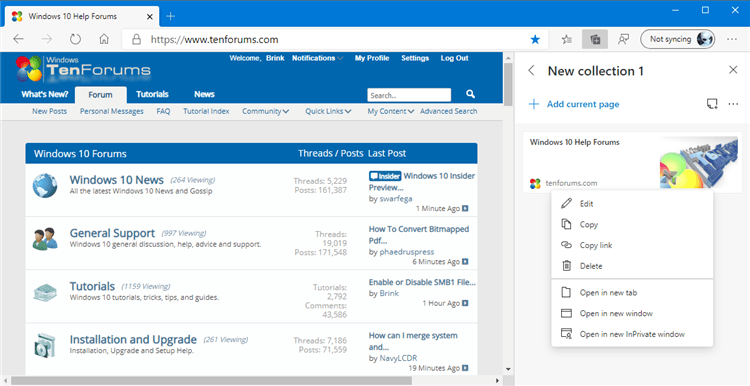Click Add current page
This screenshot has width=750, height=386.
(x=574, y=104)
